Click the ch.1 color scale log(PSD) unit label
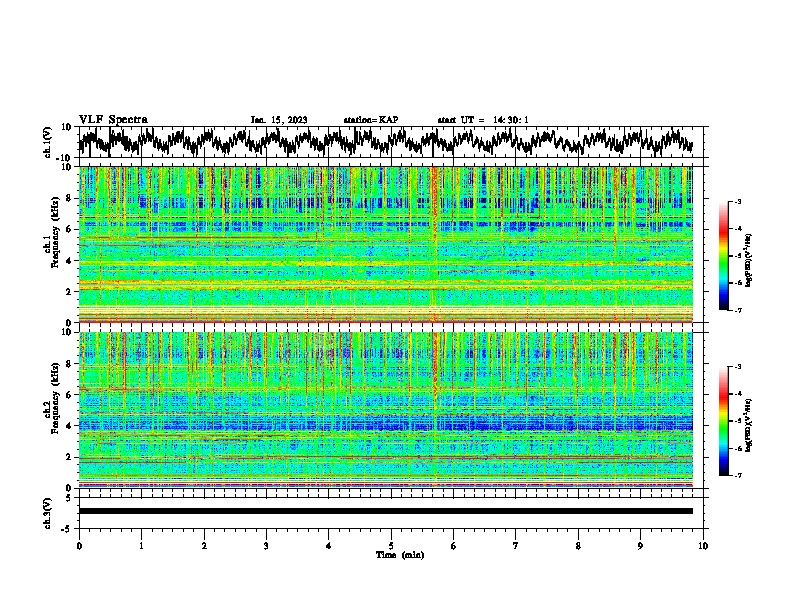Viewport: 792px width, 612px height. click(x=749, y=261)
